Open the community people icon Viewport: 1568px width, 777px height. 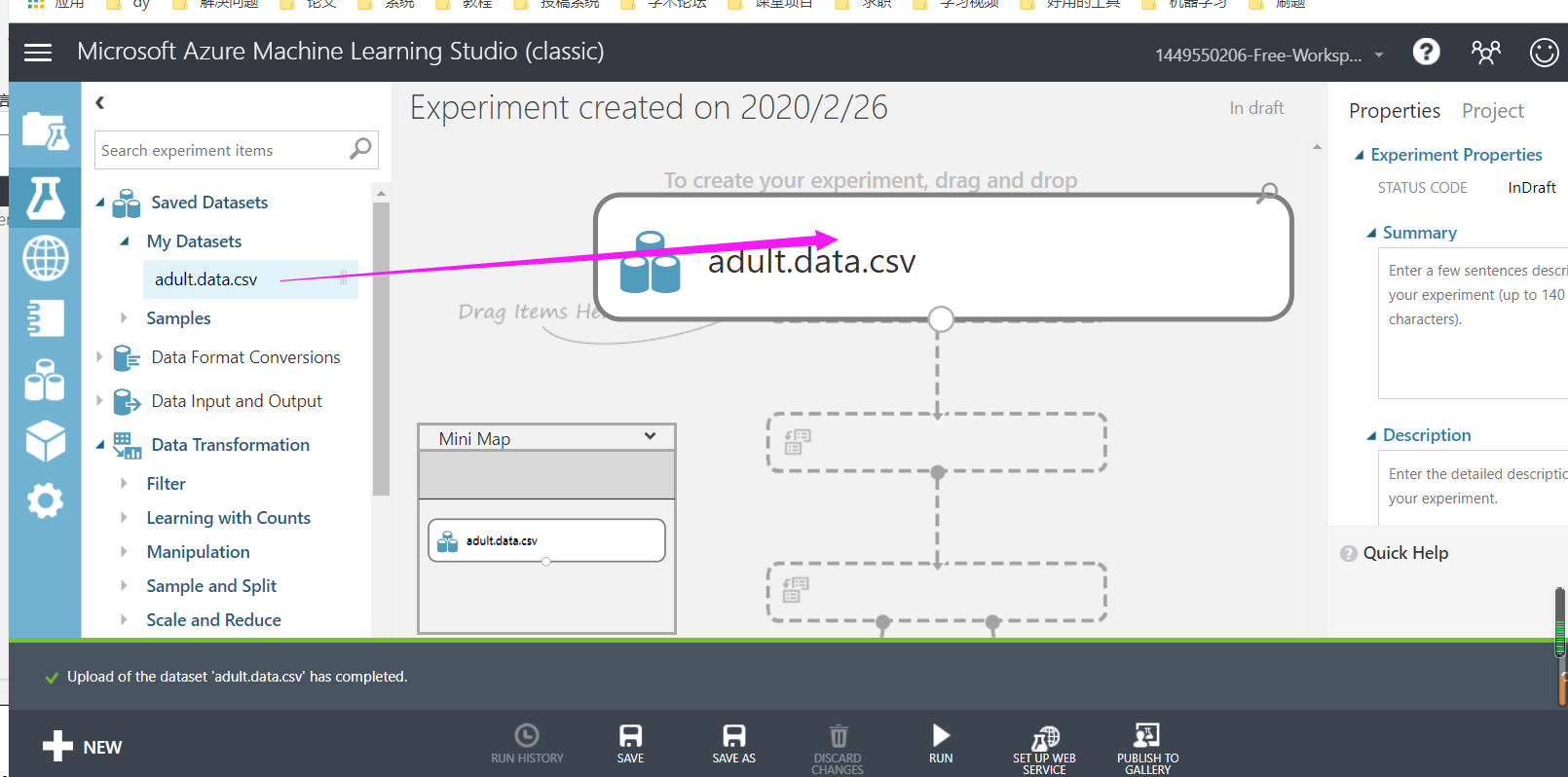(1485, 52)
